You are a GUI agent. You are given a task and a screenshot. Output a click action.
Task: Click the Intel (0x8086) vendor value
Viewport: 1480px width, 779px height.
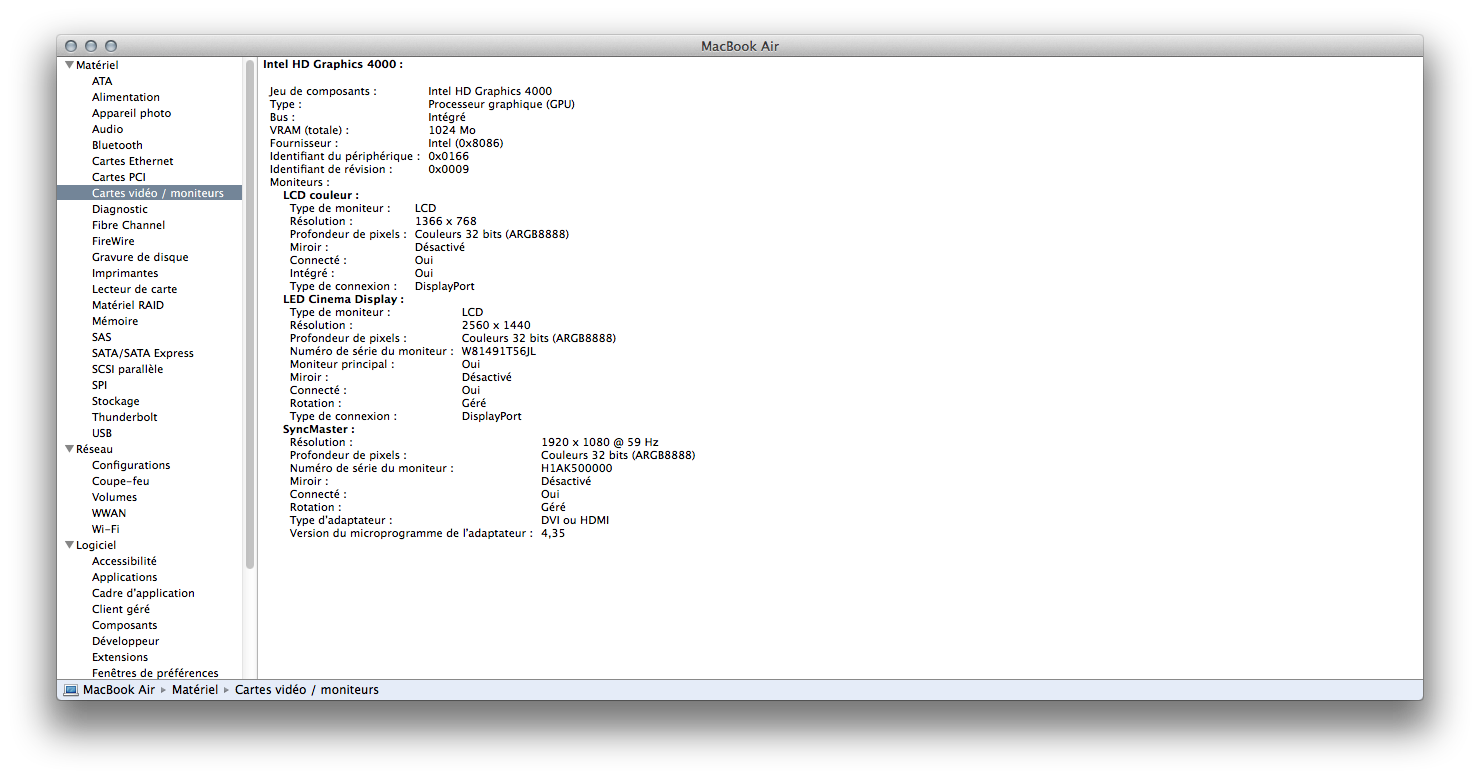pyautogui.click(x=466, y=143)
